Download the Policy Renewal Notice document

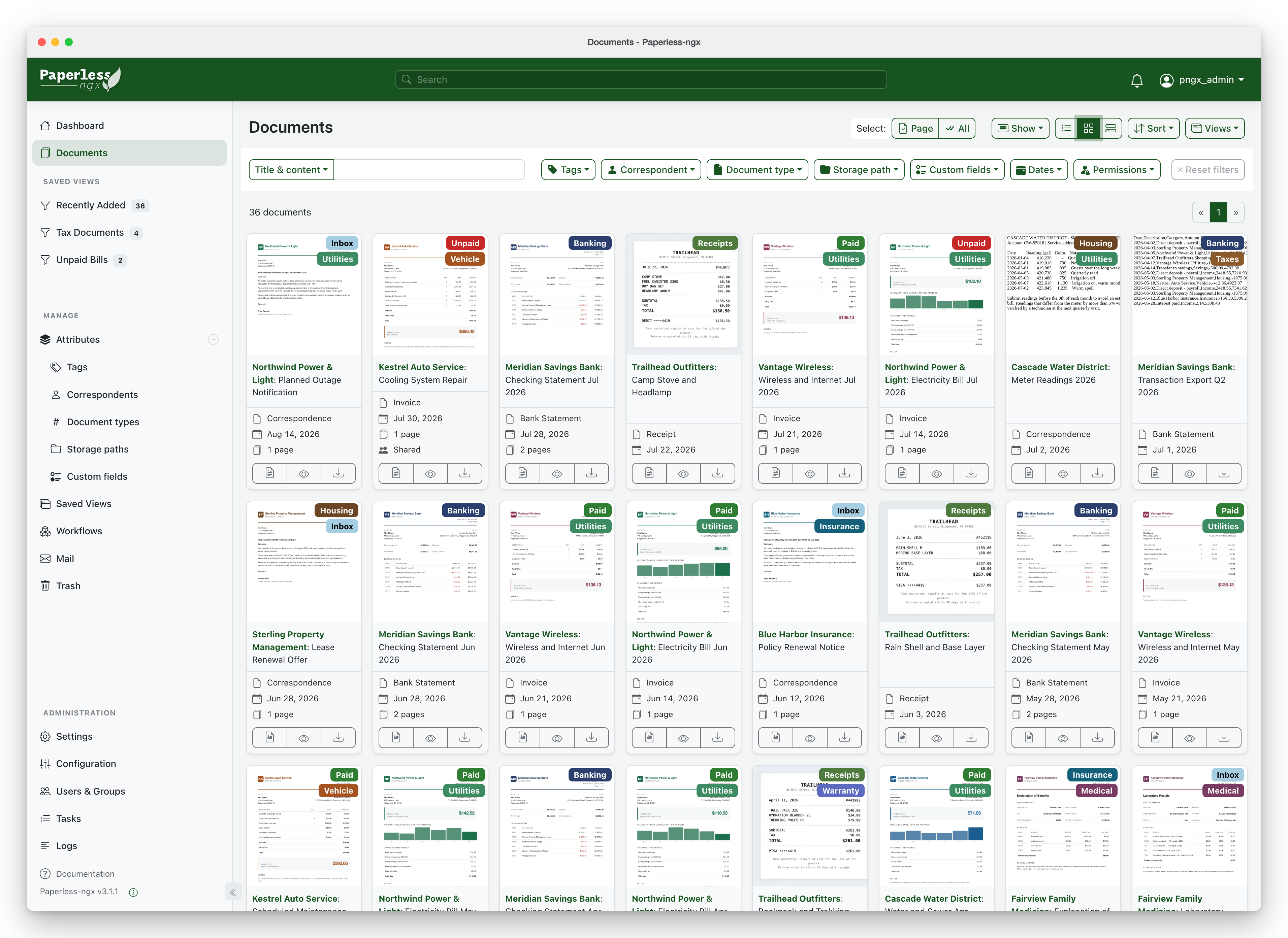point(844,738)
